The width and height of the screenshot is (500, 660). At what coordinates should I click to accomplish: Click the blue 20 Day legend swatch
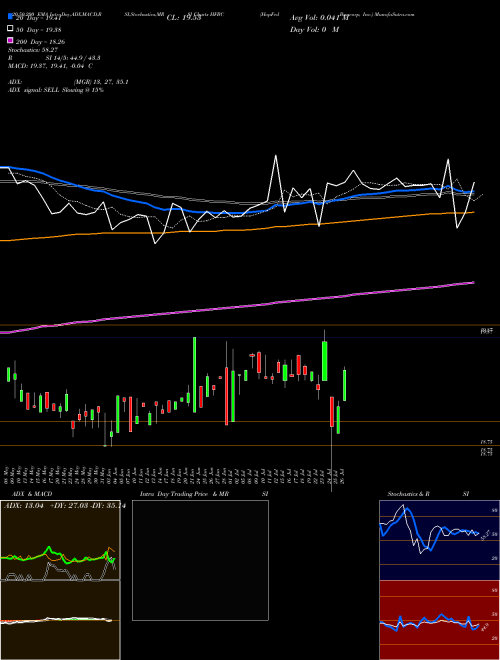pos(10,17)
